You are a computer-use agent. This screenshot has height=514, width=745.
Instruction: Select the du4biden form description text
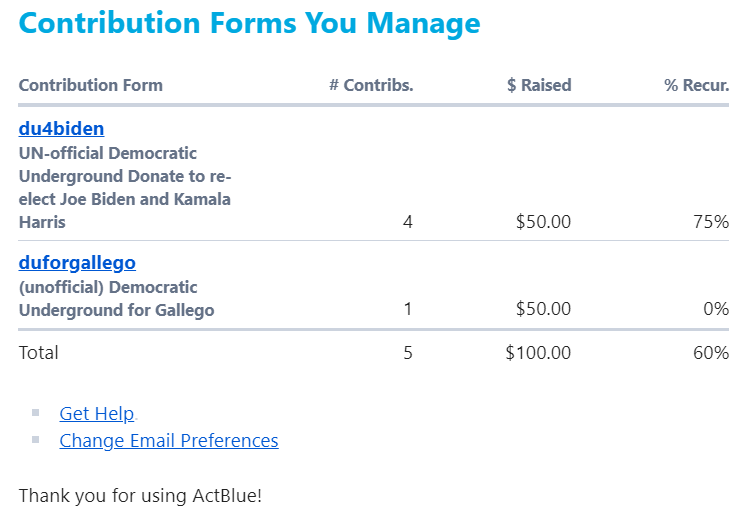(125, 187)
